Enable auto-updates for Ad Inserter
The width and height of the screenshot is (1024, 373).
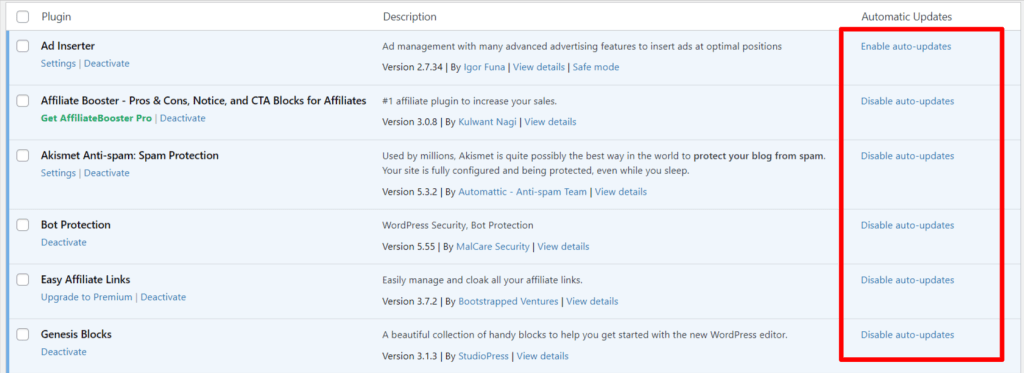(906, 46)
